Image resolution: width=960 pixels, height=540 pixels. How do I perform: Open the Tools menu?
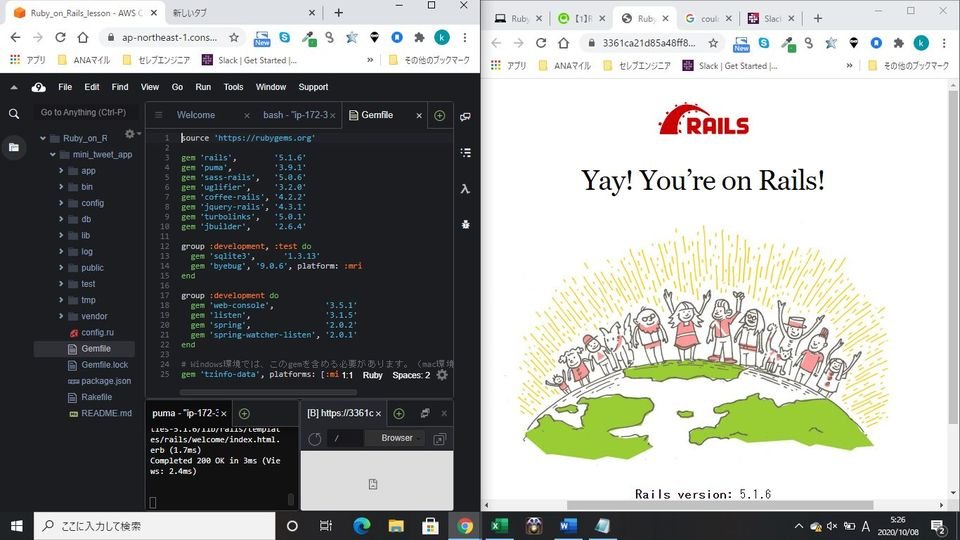tap(233, 87)
